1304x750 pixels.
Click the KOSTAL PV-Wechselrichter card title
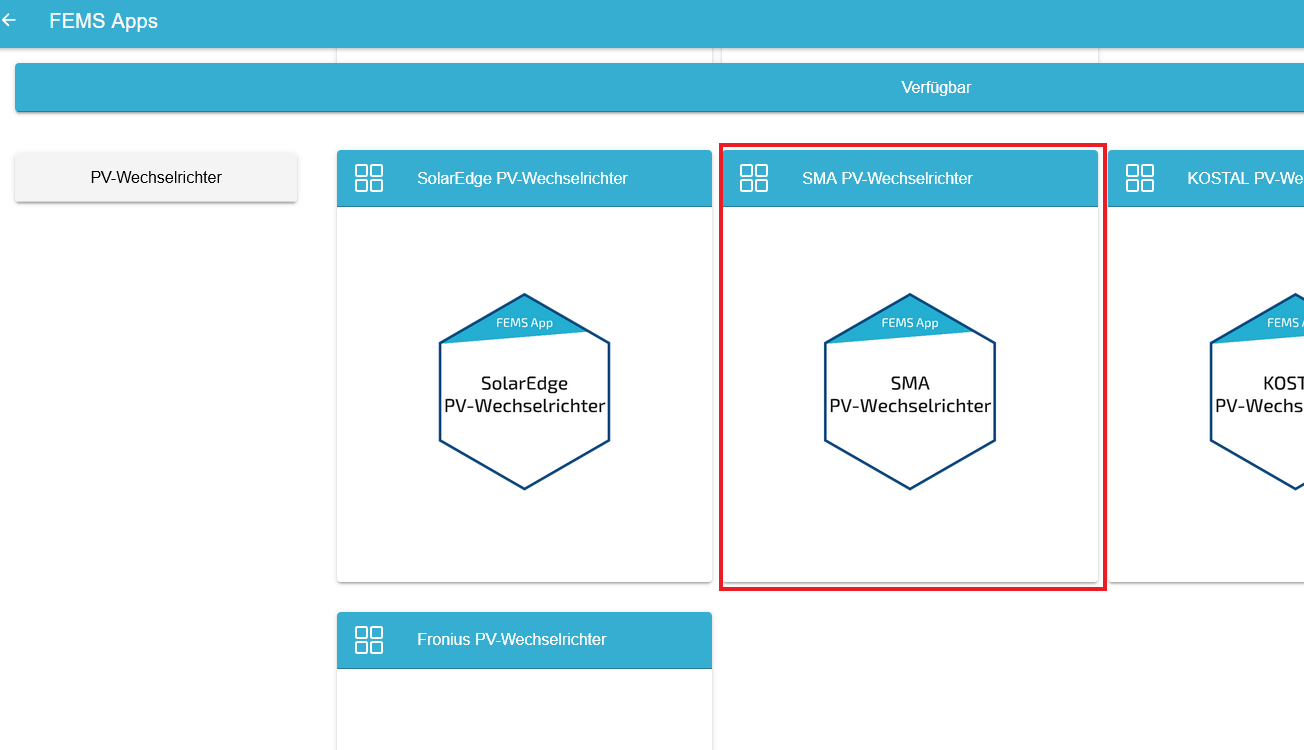(x=1245, y=178)
